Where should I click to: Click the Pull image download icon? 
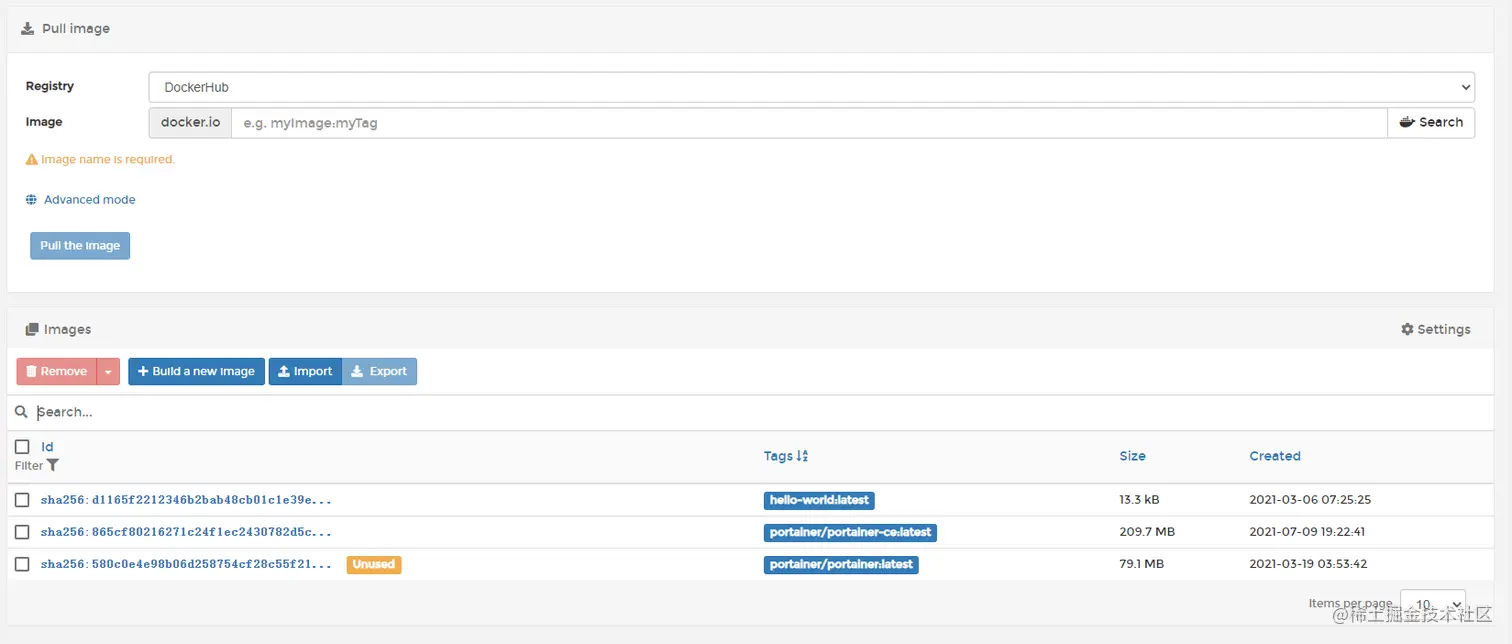(27, 29)
